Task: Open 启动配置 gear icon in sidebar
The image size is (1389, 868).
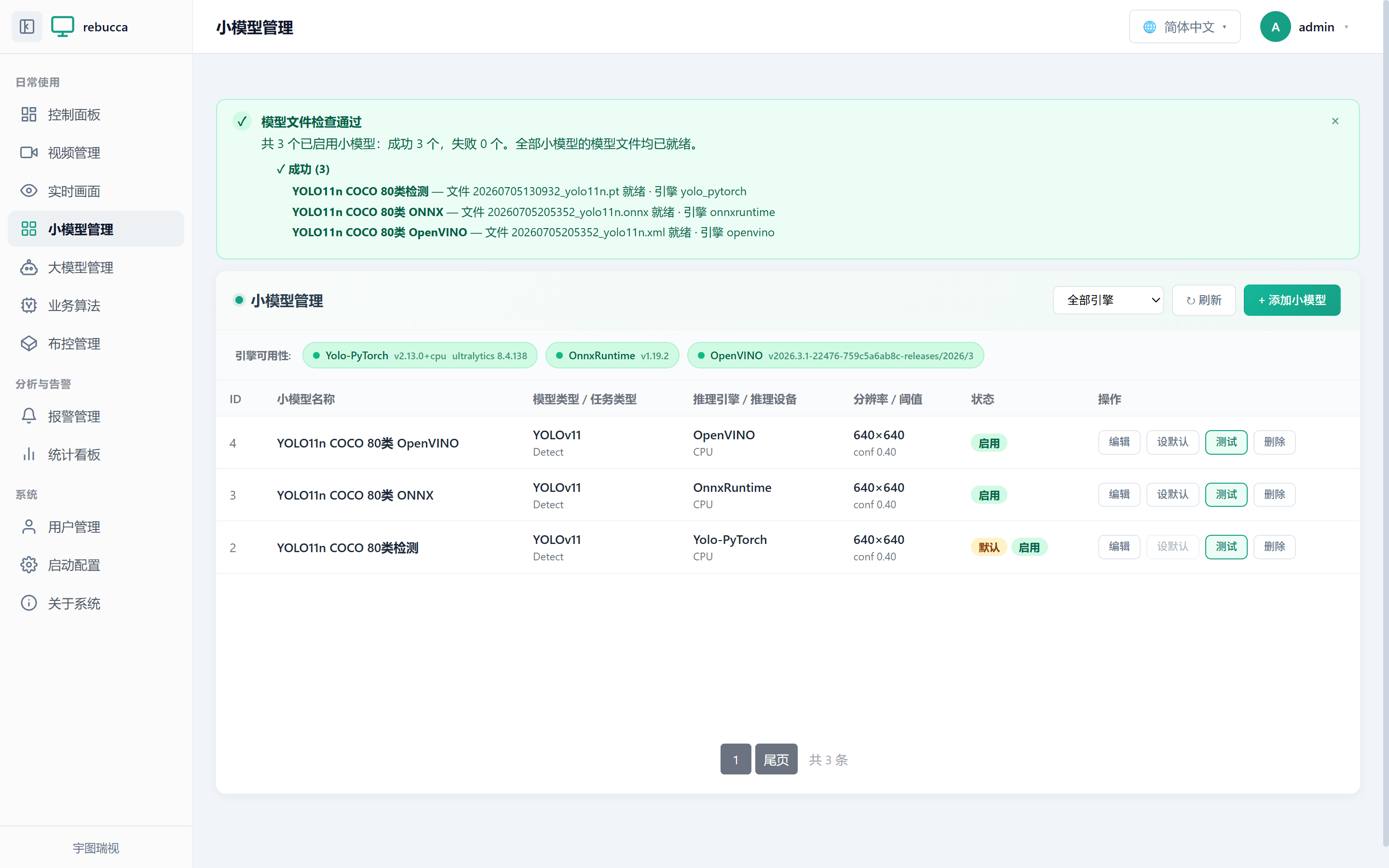Action: [x=29, y=565]
